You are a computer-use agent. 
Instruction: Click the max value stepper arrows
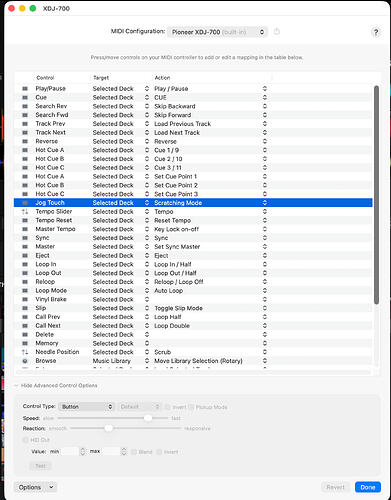124,452
